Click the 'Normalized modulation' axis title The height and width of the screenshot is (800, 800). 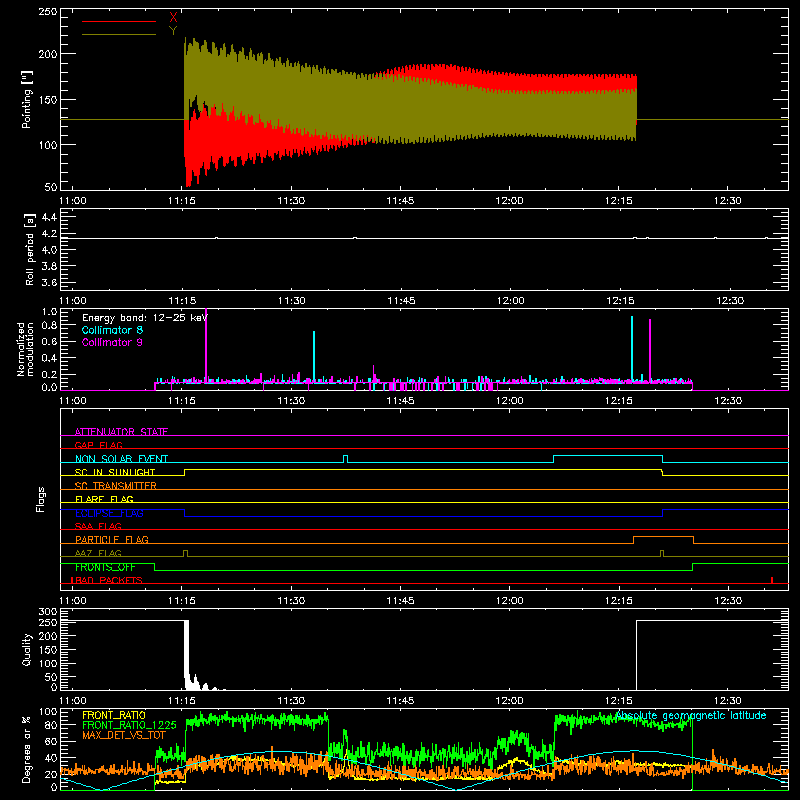[25, 349]
